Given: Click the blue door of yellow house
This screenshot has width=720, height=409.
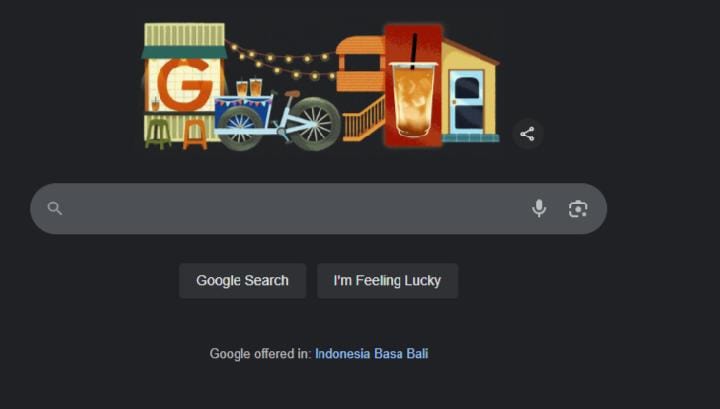Looking at the screenshot, I should (467, 102).
